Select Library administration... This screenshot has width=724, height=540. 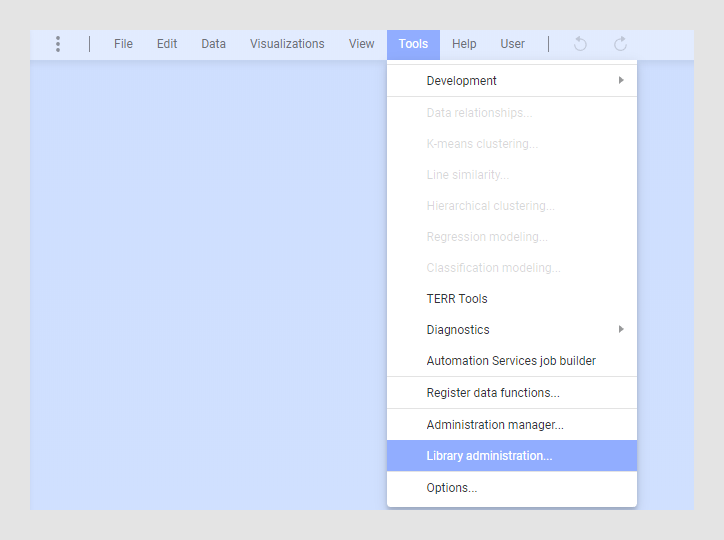tap(512, 456)
